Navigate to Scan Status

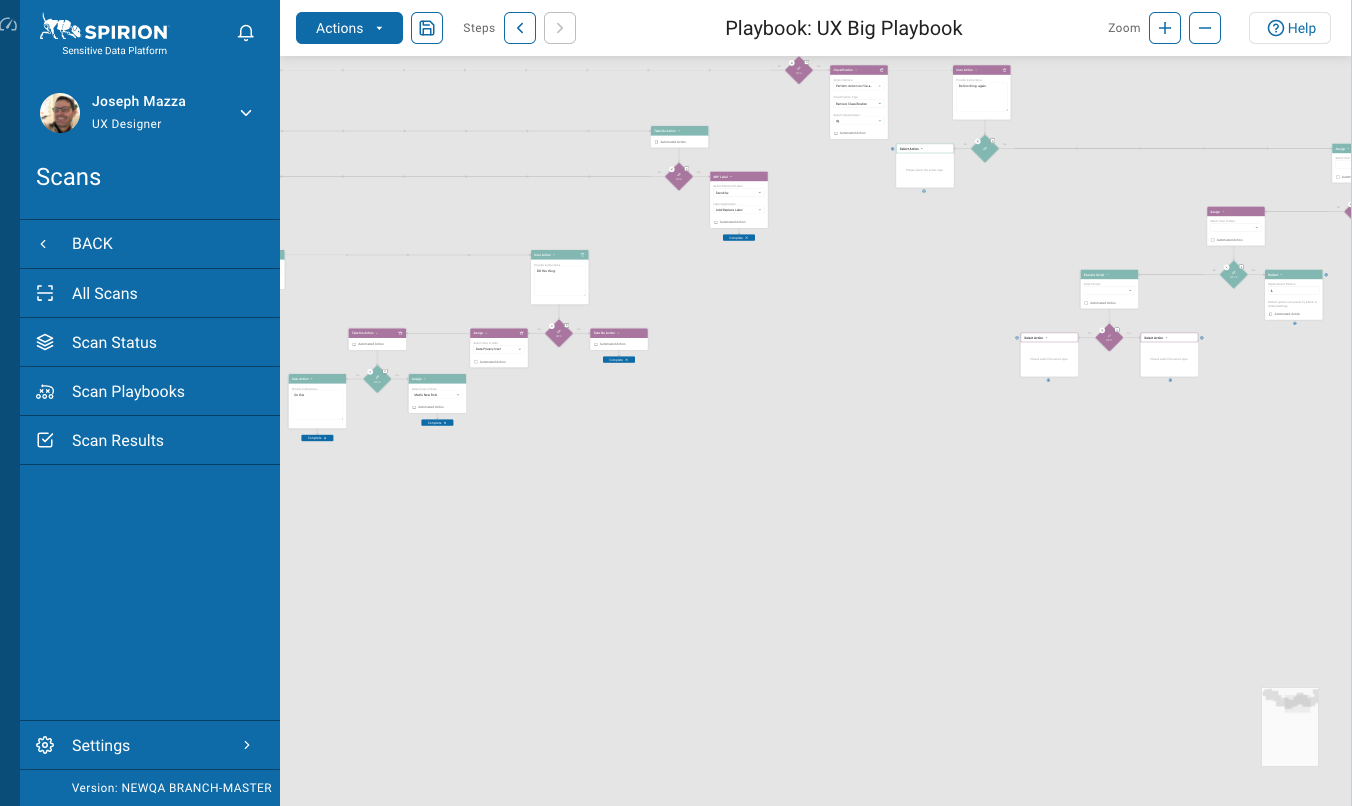coord(114,343)
